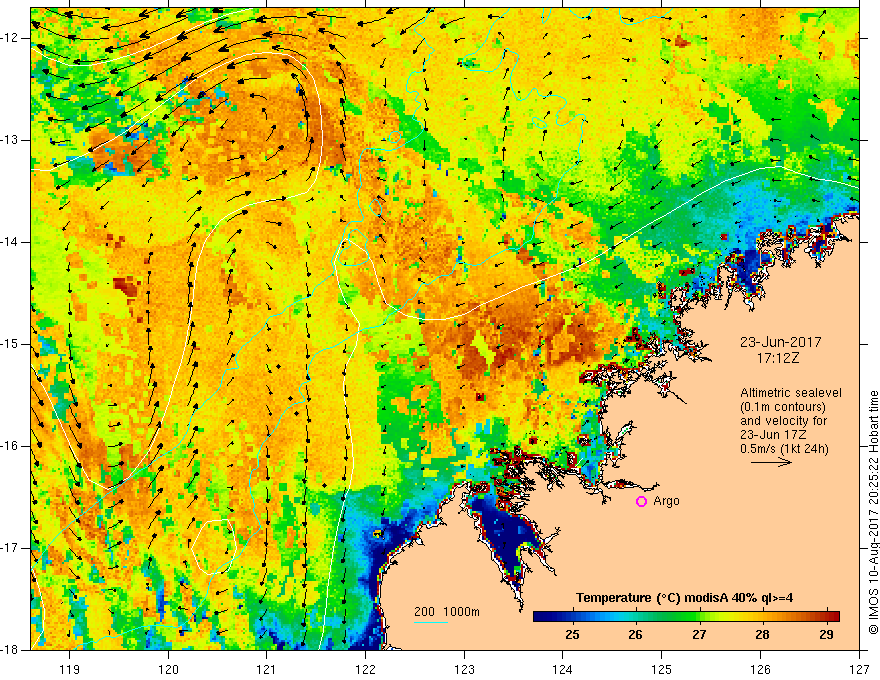The height and width of the screenshot is (680, 880).
Task: Click the latitude axis label '-15'
Action: [x=10, y=344]
